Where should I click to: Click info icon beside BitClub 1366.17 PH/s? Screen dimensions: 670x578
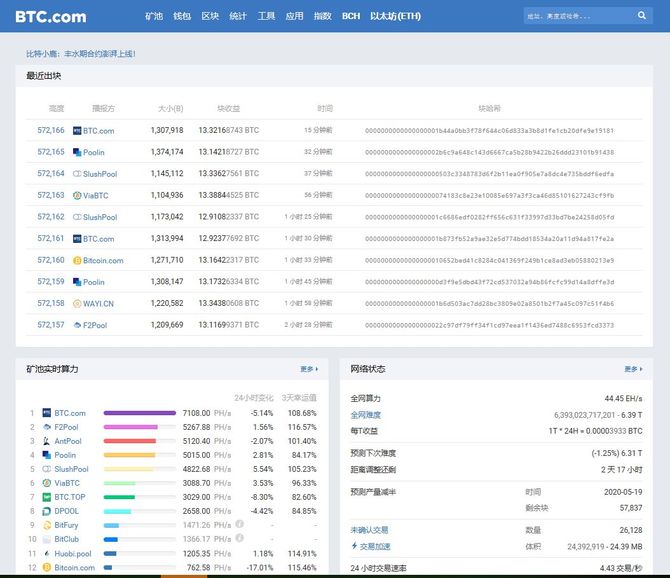240,538
